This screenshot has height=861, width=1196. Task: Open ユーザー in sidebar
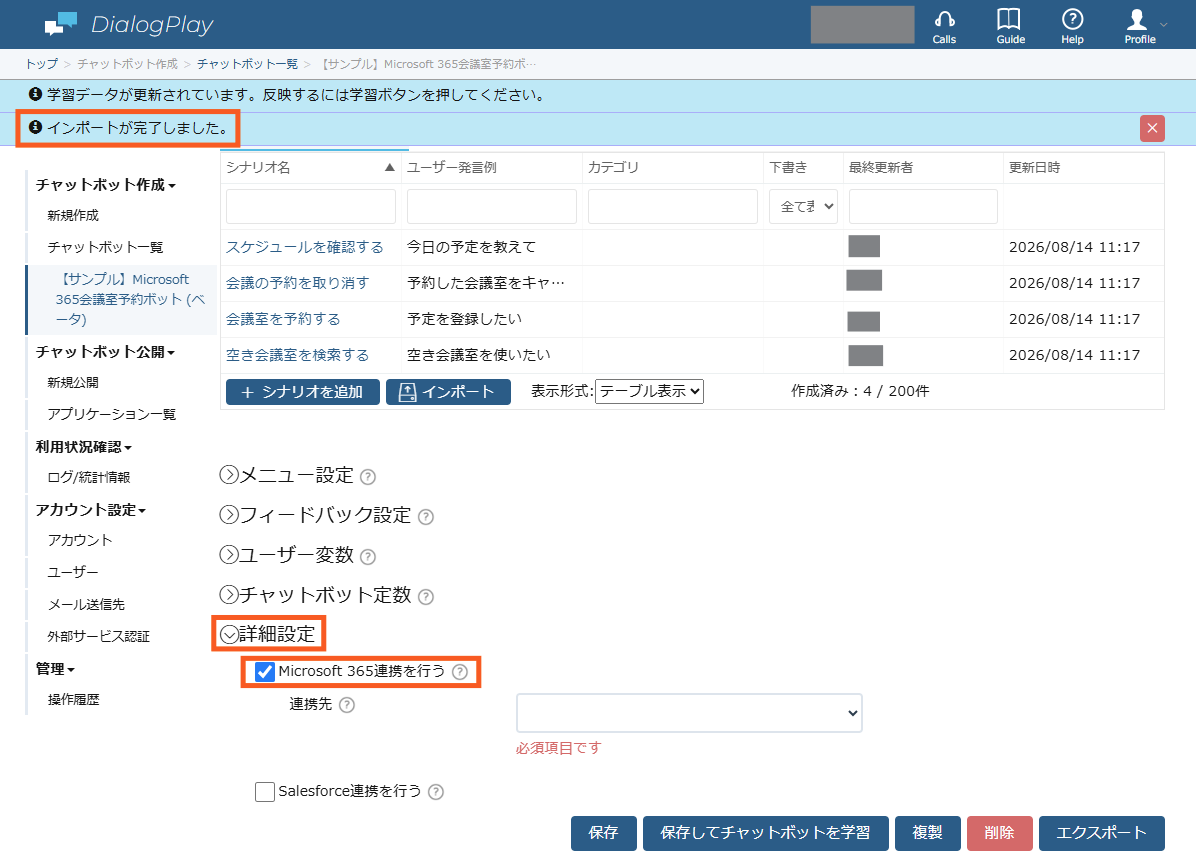[73, 573]
